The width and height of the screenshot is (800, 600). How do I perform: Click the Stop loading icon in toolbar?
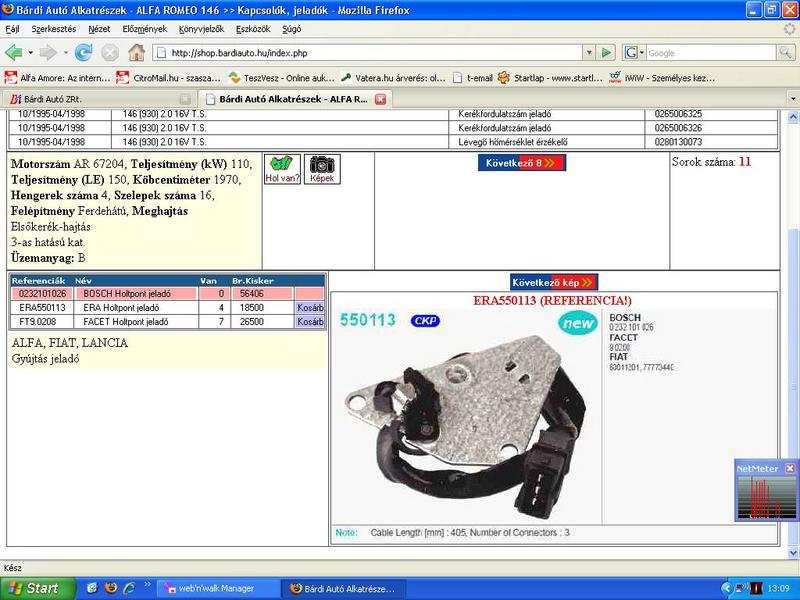click(x=110, y=52)
